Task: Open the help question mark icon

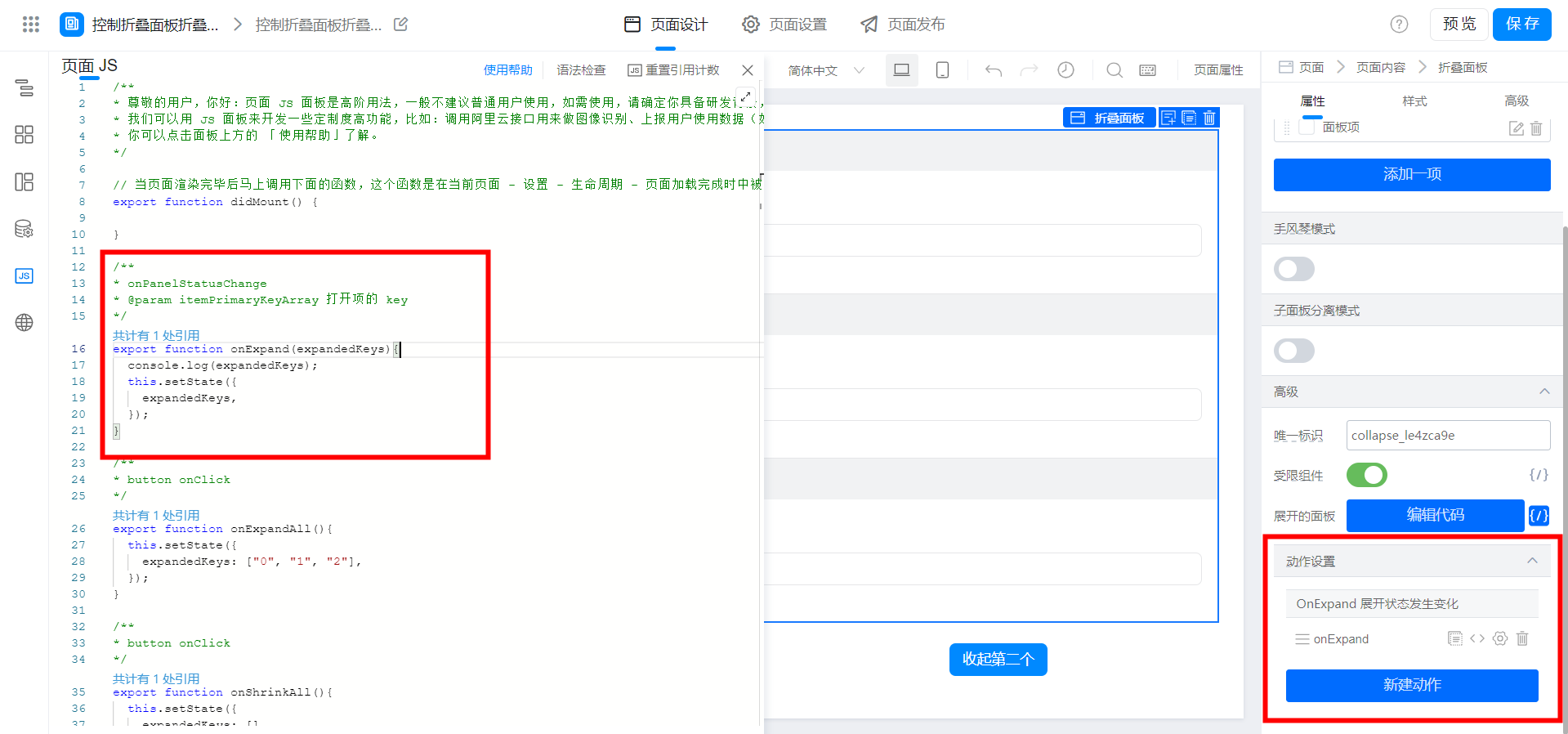Action: [x=1399, y=25]
